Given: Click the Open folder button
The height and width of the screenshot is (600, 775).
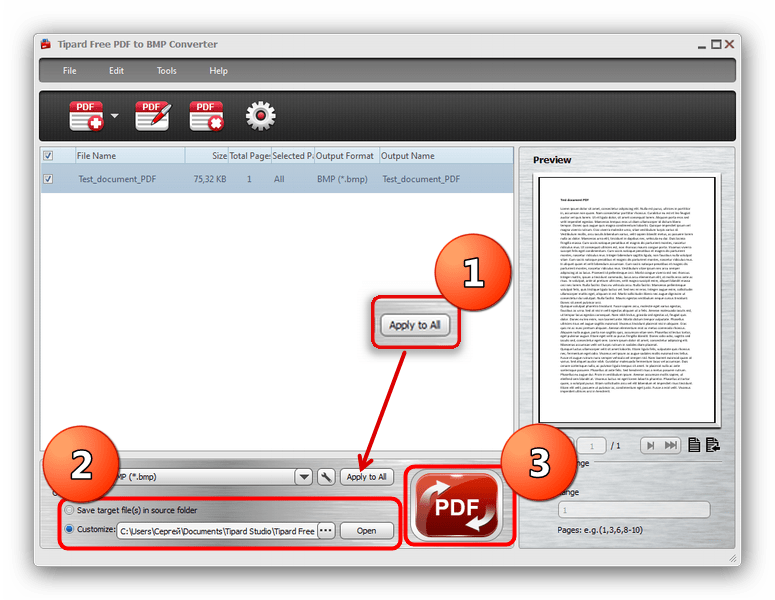Looking at the screenshot, I should point(366,530).
